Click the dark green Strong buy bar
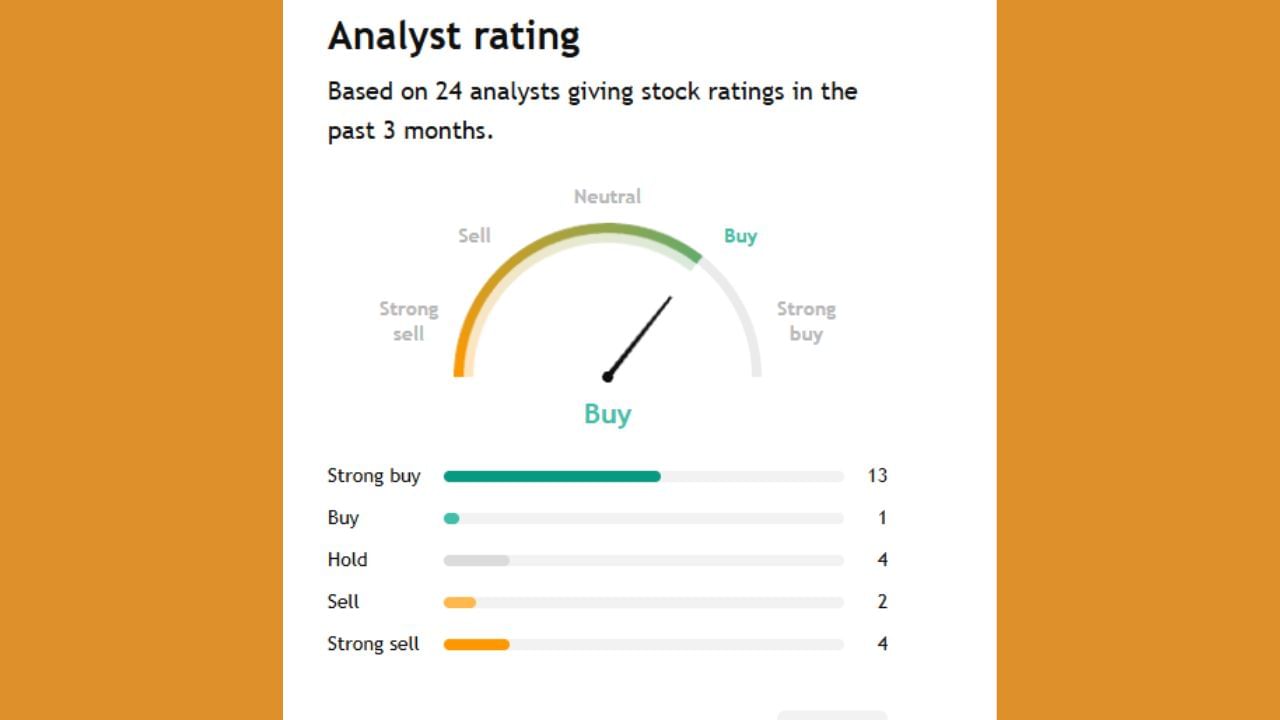 tap(552, 476)
